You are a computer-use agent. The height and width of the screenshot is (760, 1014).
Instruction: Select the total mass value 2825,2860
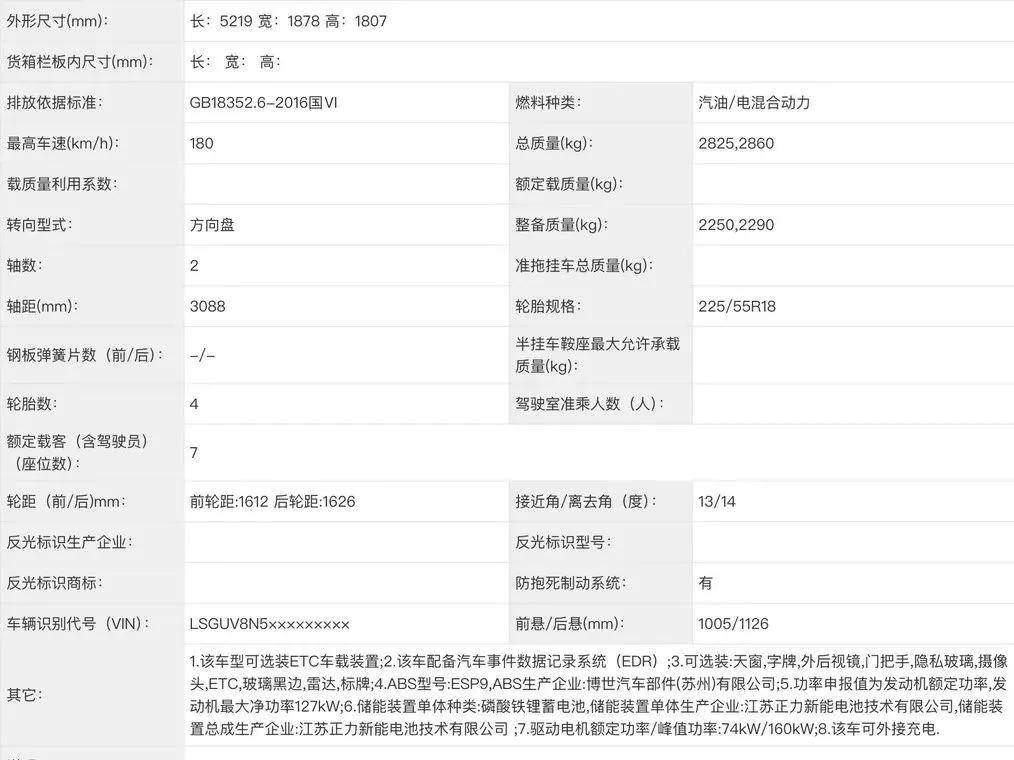point(736,143)
